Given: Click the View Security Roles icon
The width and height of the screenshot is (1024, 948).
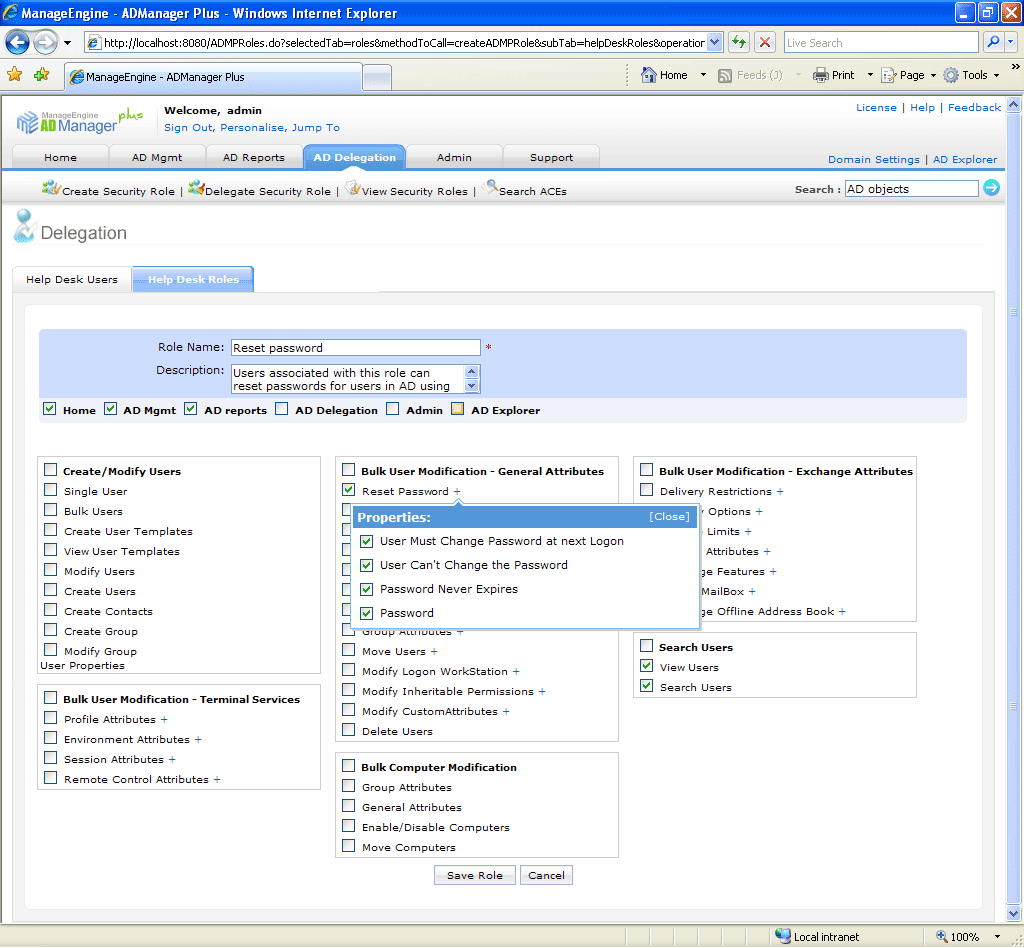Looking at the screenshot, I should tap(353, 188).
